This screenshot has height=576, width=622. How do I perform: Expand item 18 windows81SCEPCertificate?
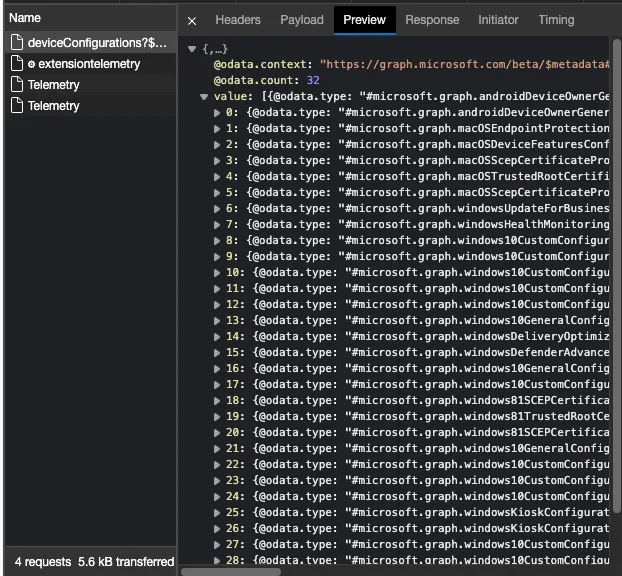217,401
